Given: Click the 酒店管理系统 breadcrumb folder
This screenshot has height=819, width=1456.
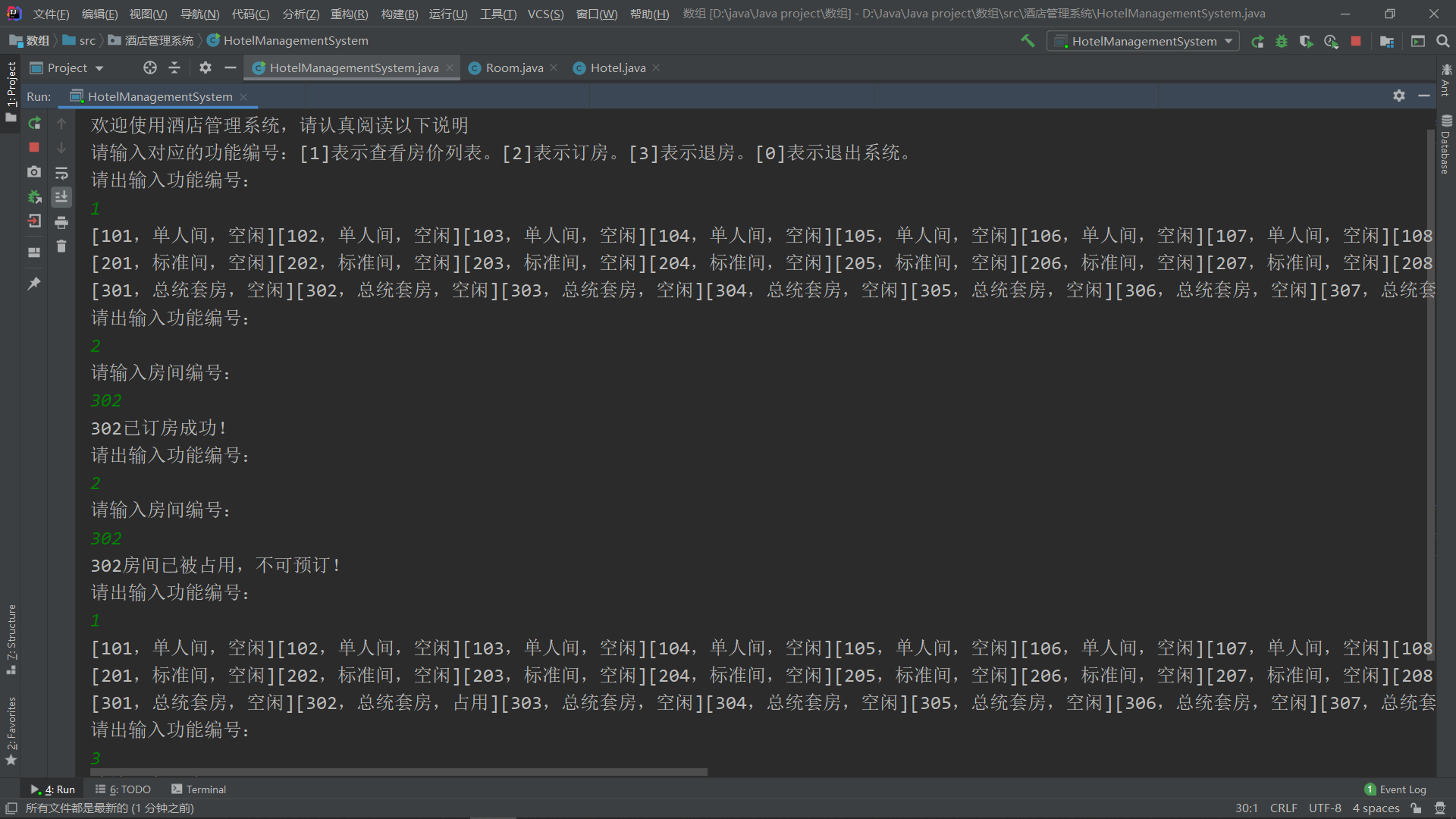Looking at the screenshot, I should click(x=150, y=41).
